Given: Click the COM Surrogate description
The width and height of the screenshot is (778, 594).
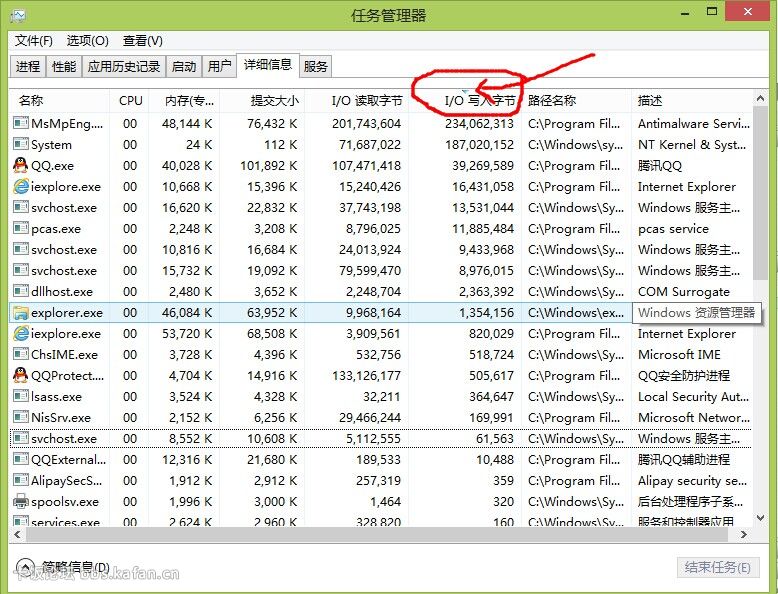Looking at the screenshot, I should coord(684,292).
